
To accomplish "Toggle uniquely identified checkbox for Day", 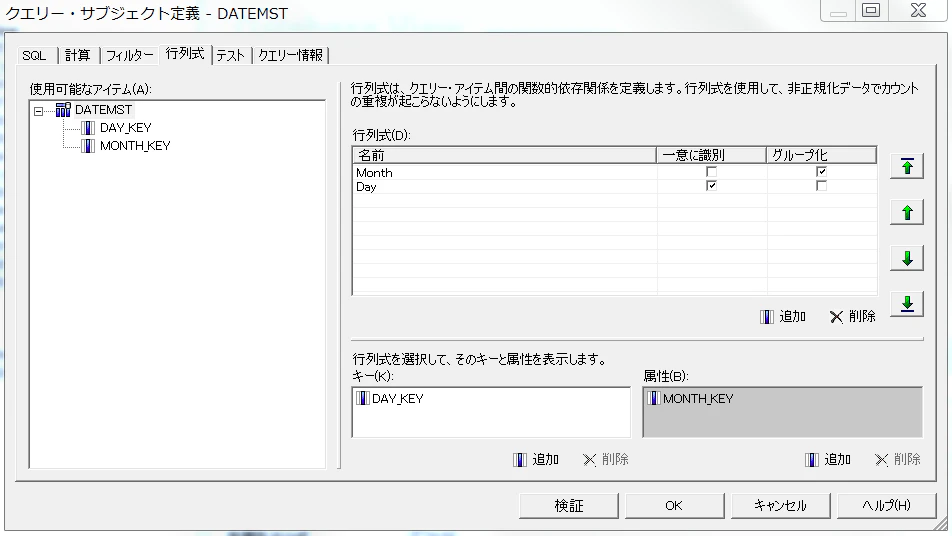I will point(712,186).
